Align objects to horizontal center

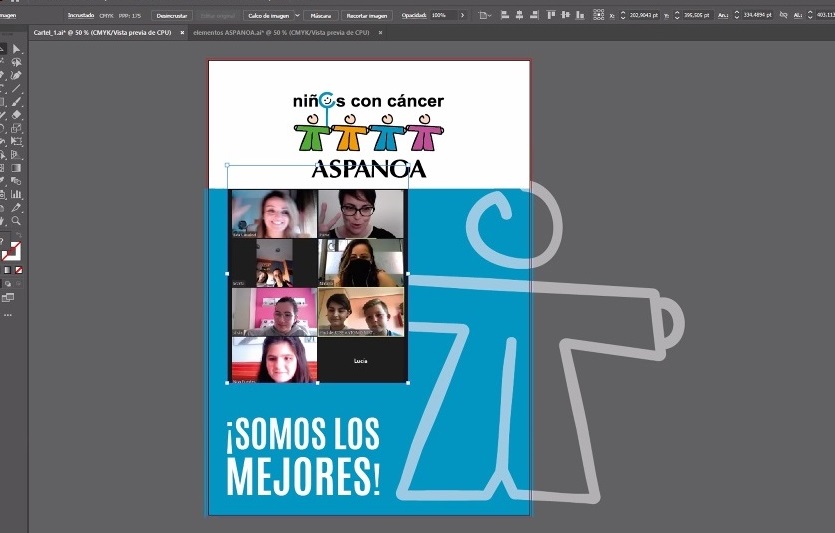pos(519,15)
